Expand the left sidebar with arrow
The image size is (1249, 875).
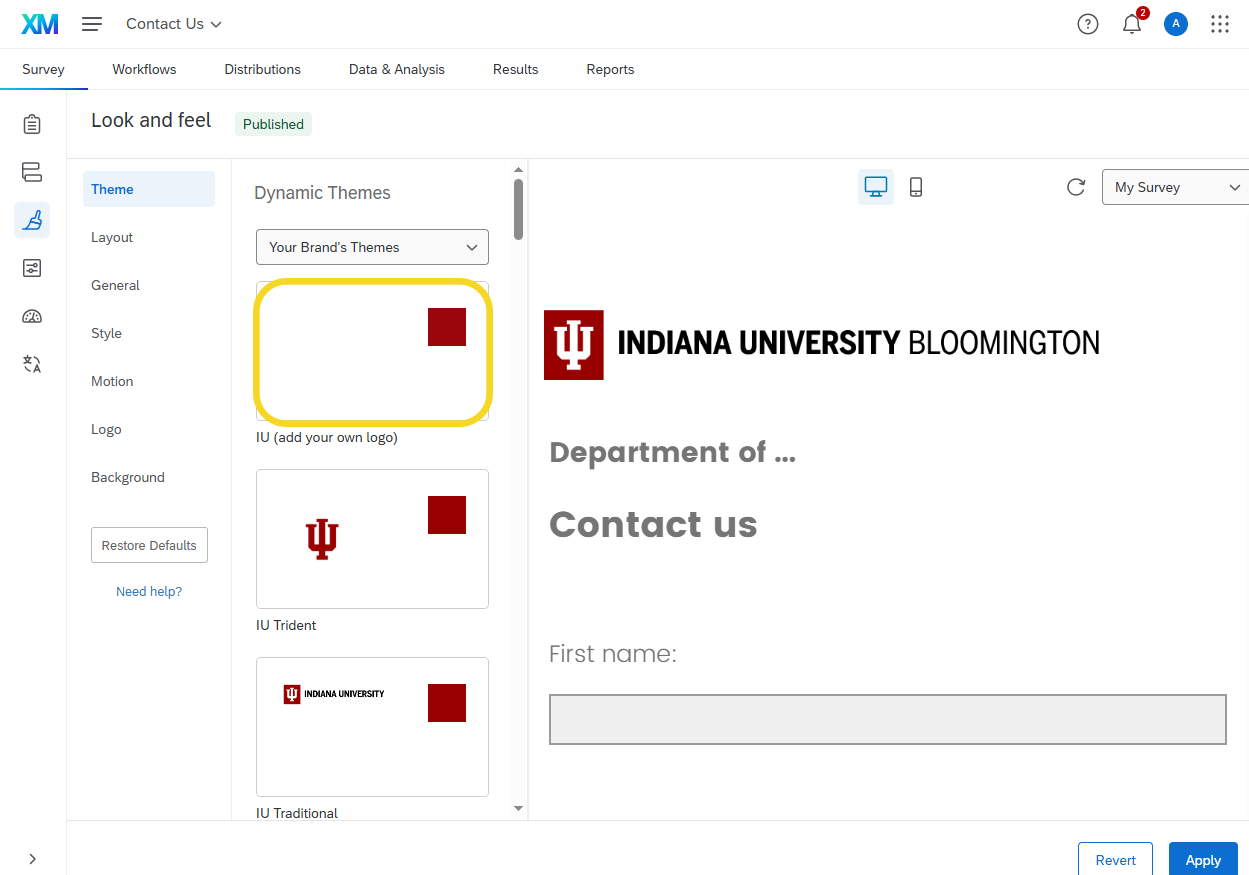[x=32, y=858]
